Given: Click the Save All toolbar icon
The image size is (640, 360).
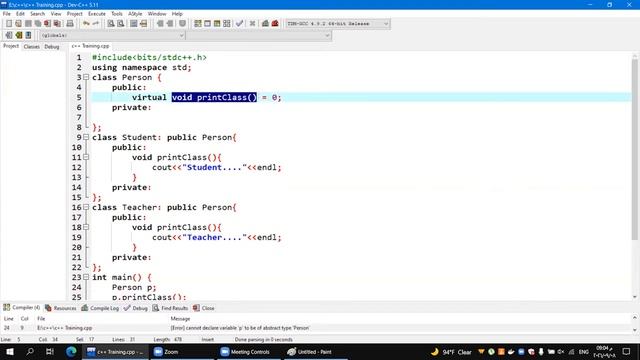Looking at the screenshot, I should tap(38, 24).
